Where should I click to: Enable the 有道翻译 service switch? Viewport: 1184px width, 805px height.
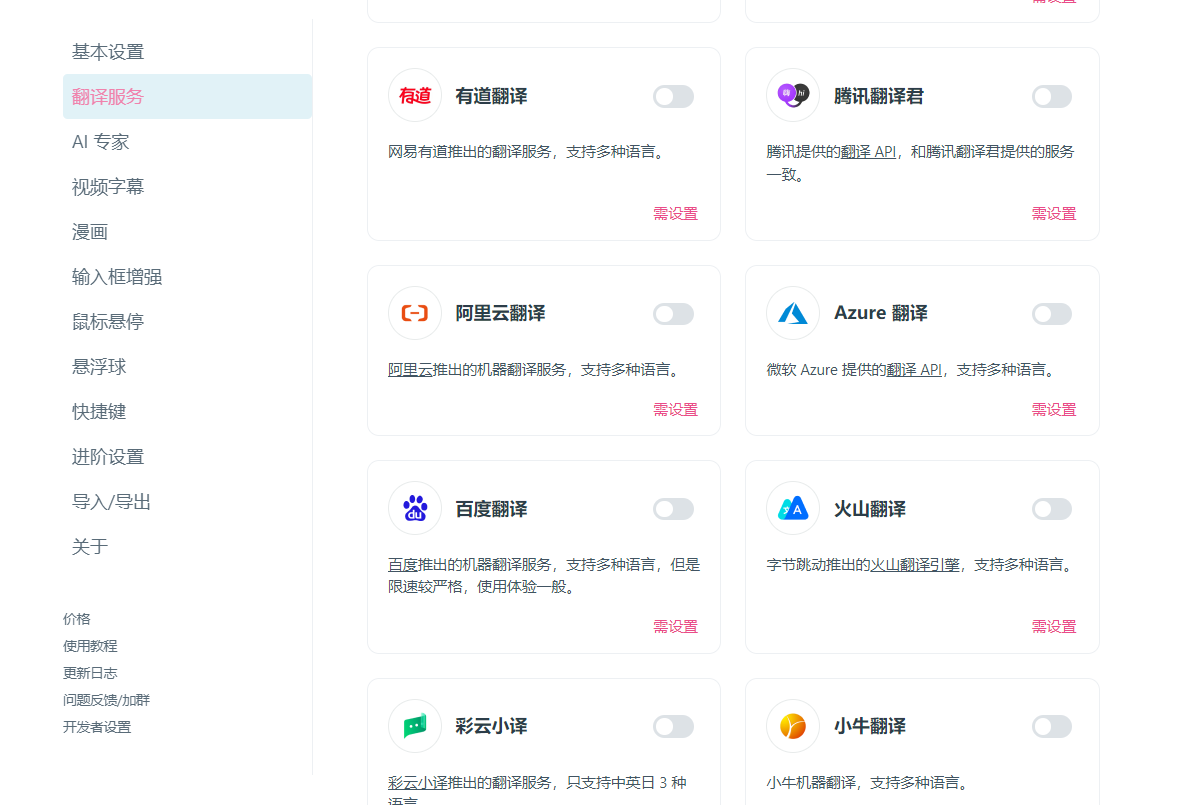pos(674,97)
